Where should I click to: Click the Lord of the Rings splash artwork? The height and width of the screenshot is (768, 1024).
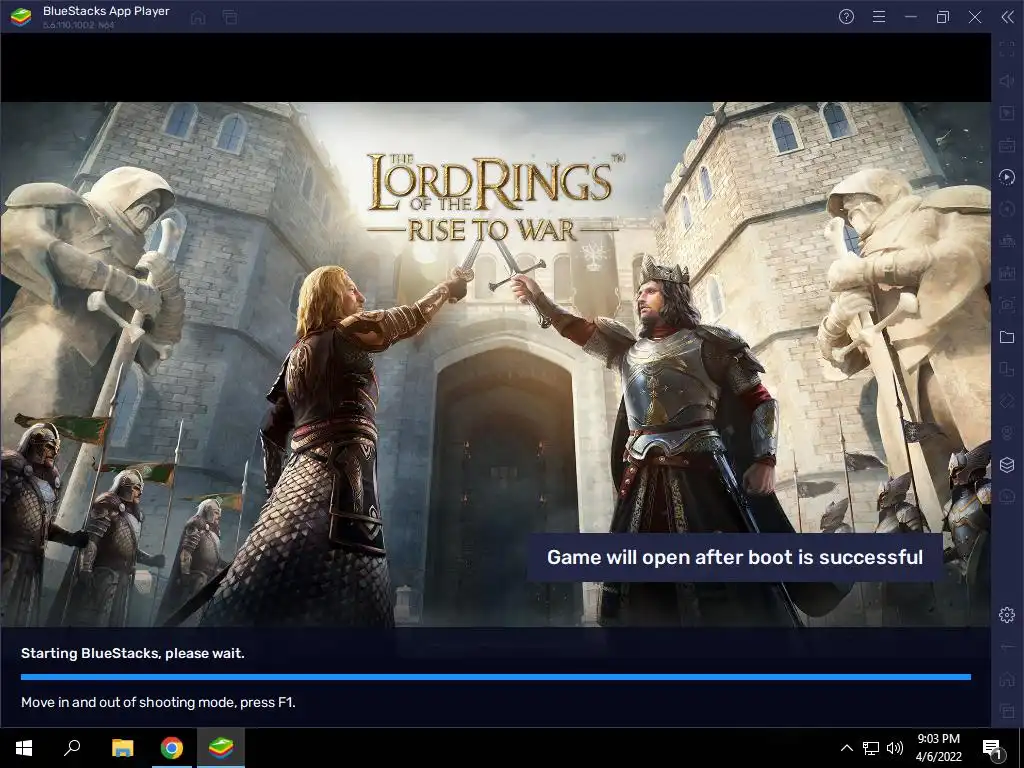[x=496, y=364]
